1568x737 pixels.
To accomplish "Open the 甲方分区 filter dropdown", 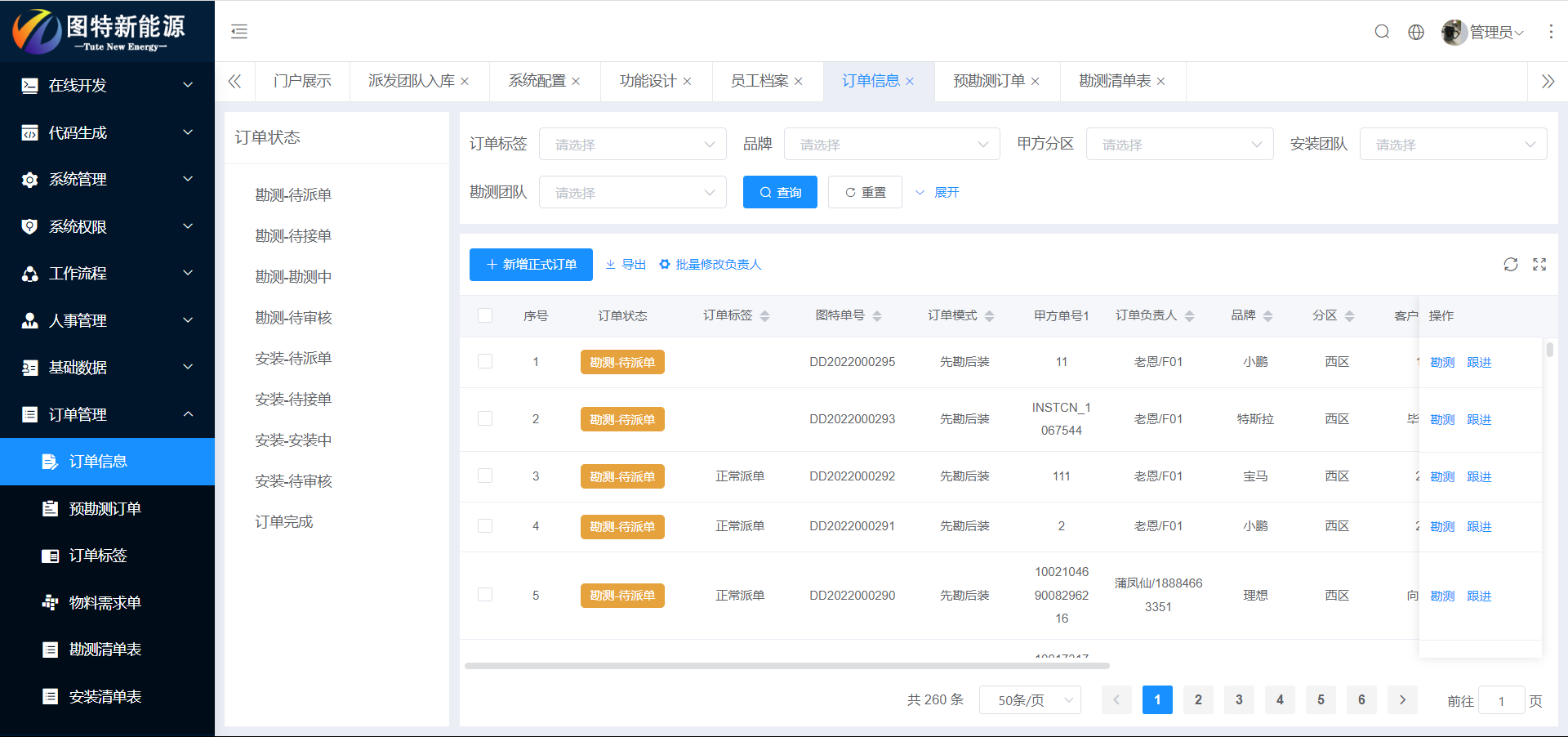I will click(x=1179, y=145).
